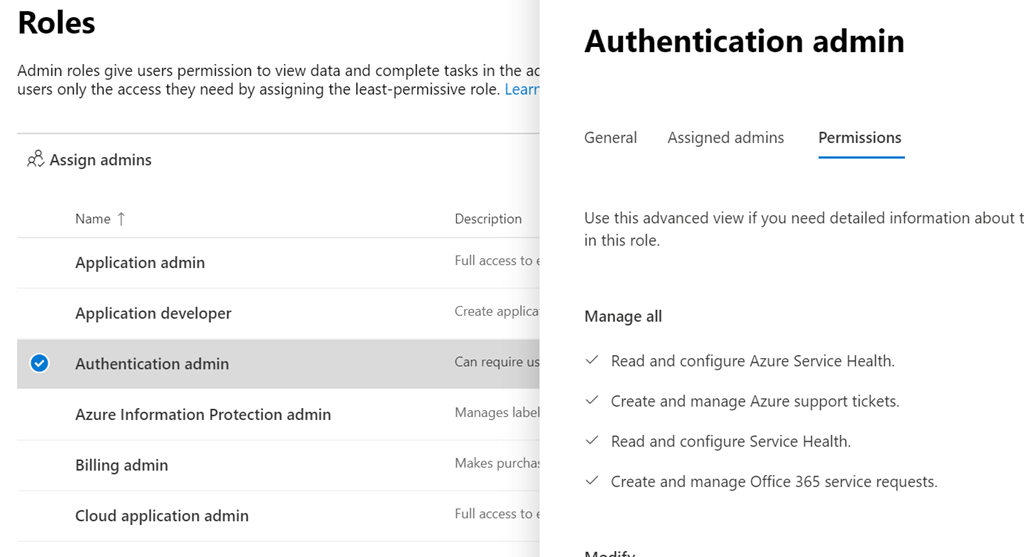The width and height of the screenshot is (1024, 557).
Task: Open the Learn more link
Action: (x=522, y=90)
